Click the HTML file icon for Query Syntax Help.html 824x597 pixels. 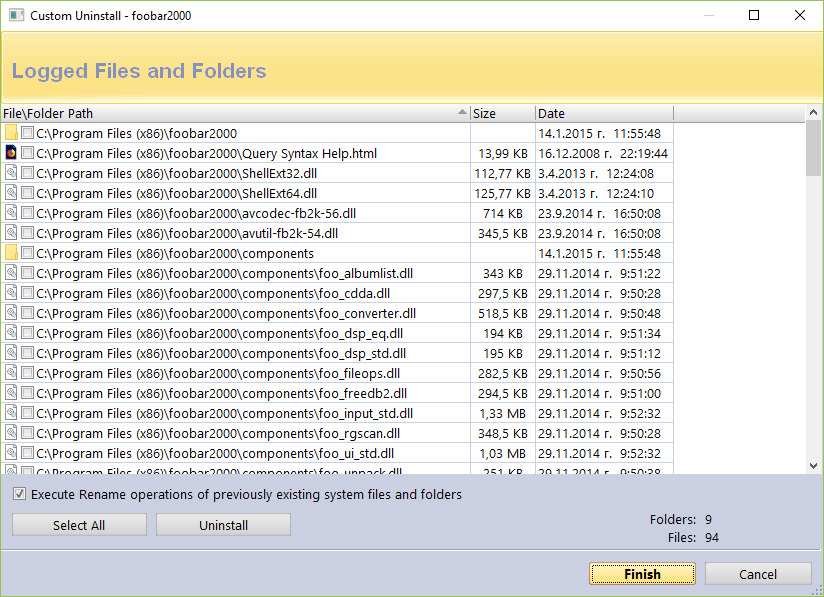click(x=11, y=153)
